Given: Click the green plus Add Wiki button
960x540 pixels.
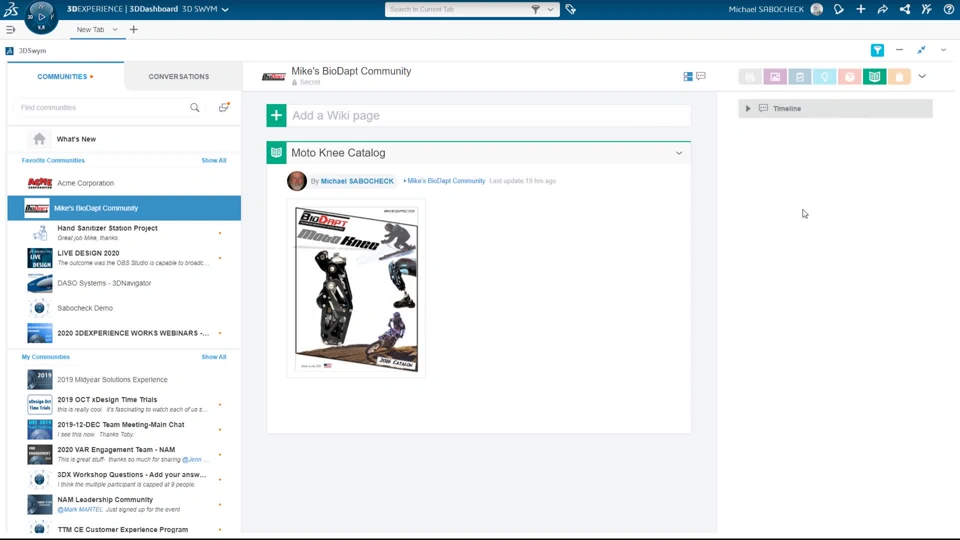Looking at the screenshot, I should point(276,115).
